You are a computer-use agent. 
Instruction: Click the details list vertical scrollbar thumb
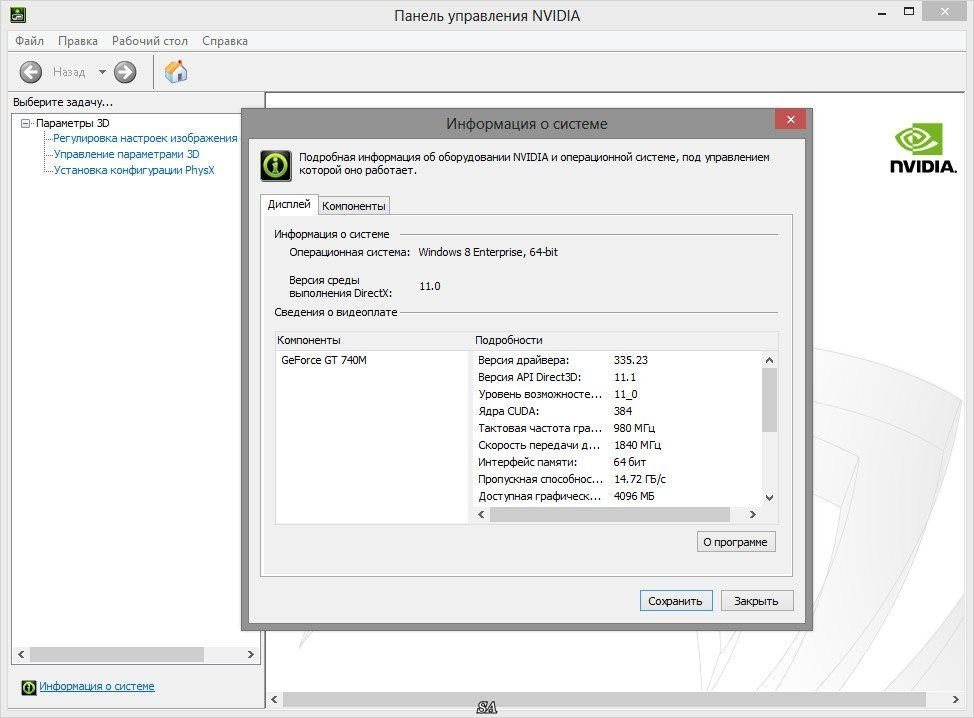click(769, 400)
